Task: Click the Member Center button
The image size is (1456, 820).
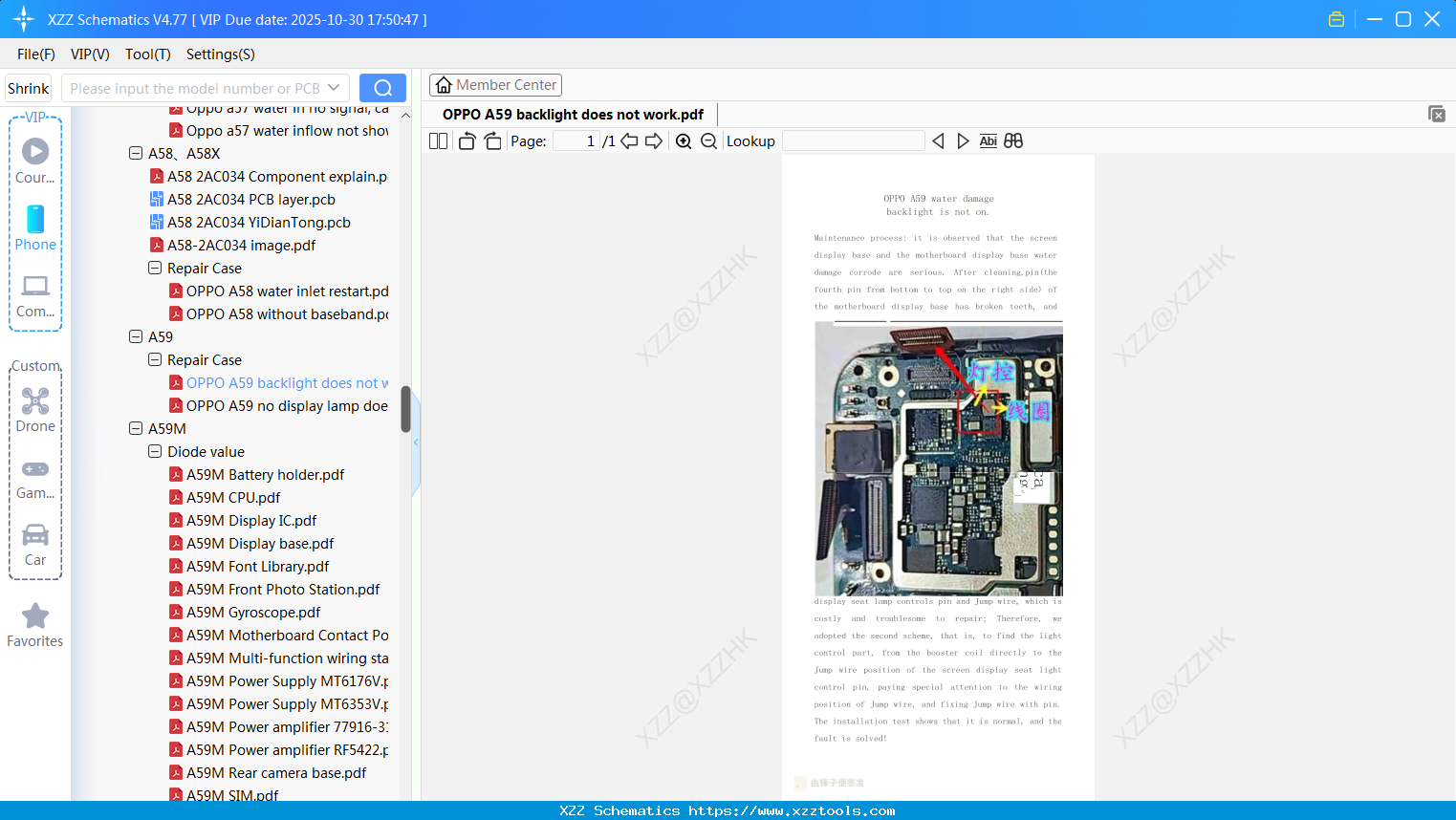Action: tap(495, 84)
